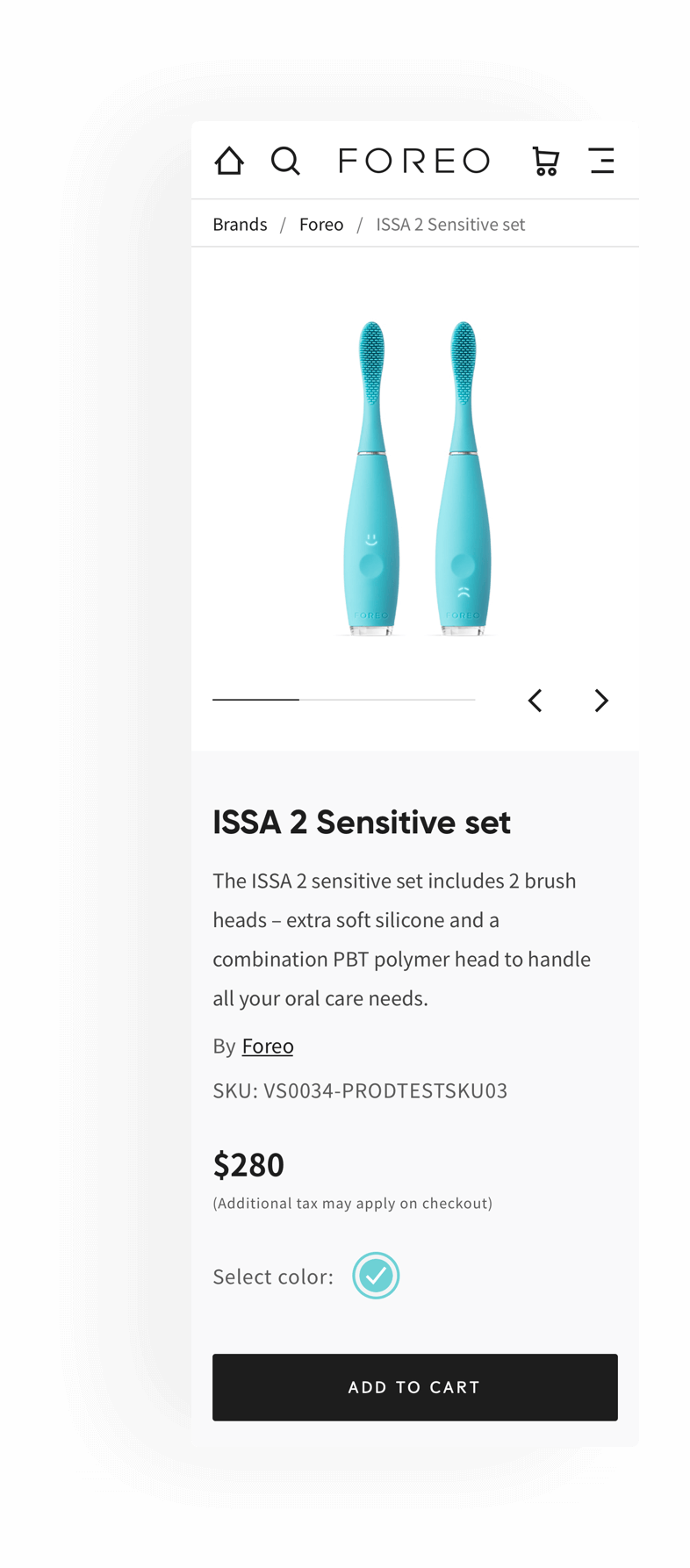Go to Foreo in the breadcrumb
Screen dimensions: 690x1568
[x=321, y=225]
